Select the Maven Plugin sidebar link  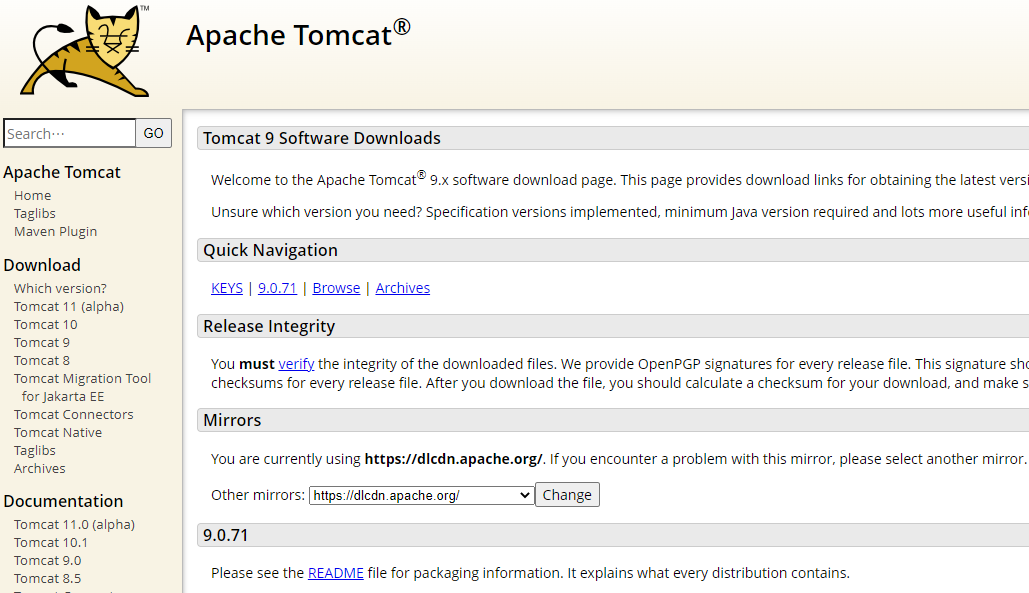55,231
